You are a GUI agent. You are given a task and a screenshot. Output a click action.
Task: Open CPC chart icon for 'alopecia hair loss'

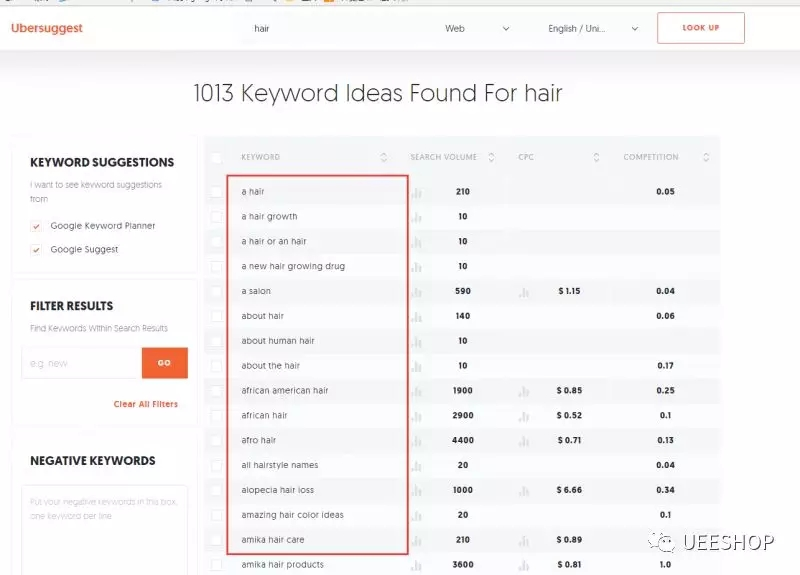click(x=523, y=491)
